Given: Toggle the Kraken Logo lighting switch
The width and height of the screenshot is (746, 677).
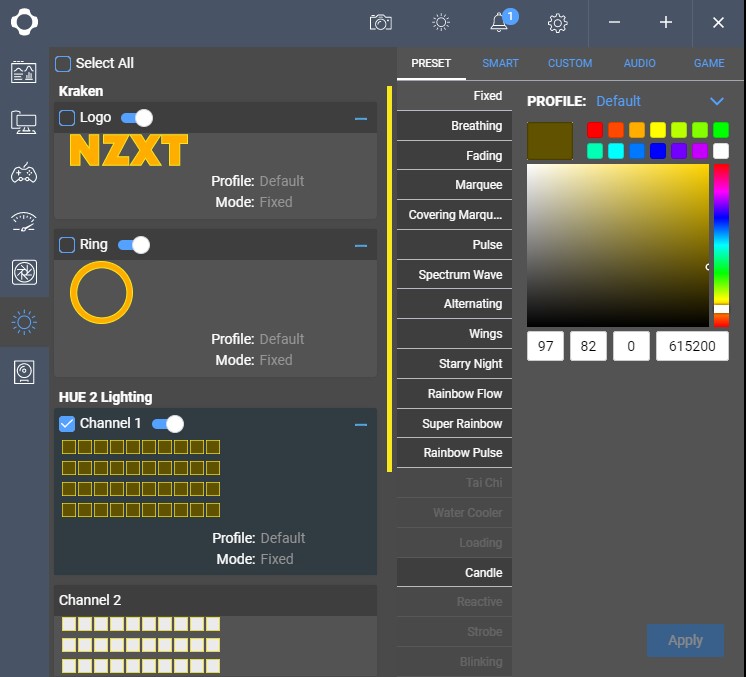Looking at the screenshot, I should [137, 118].
